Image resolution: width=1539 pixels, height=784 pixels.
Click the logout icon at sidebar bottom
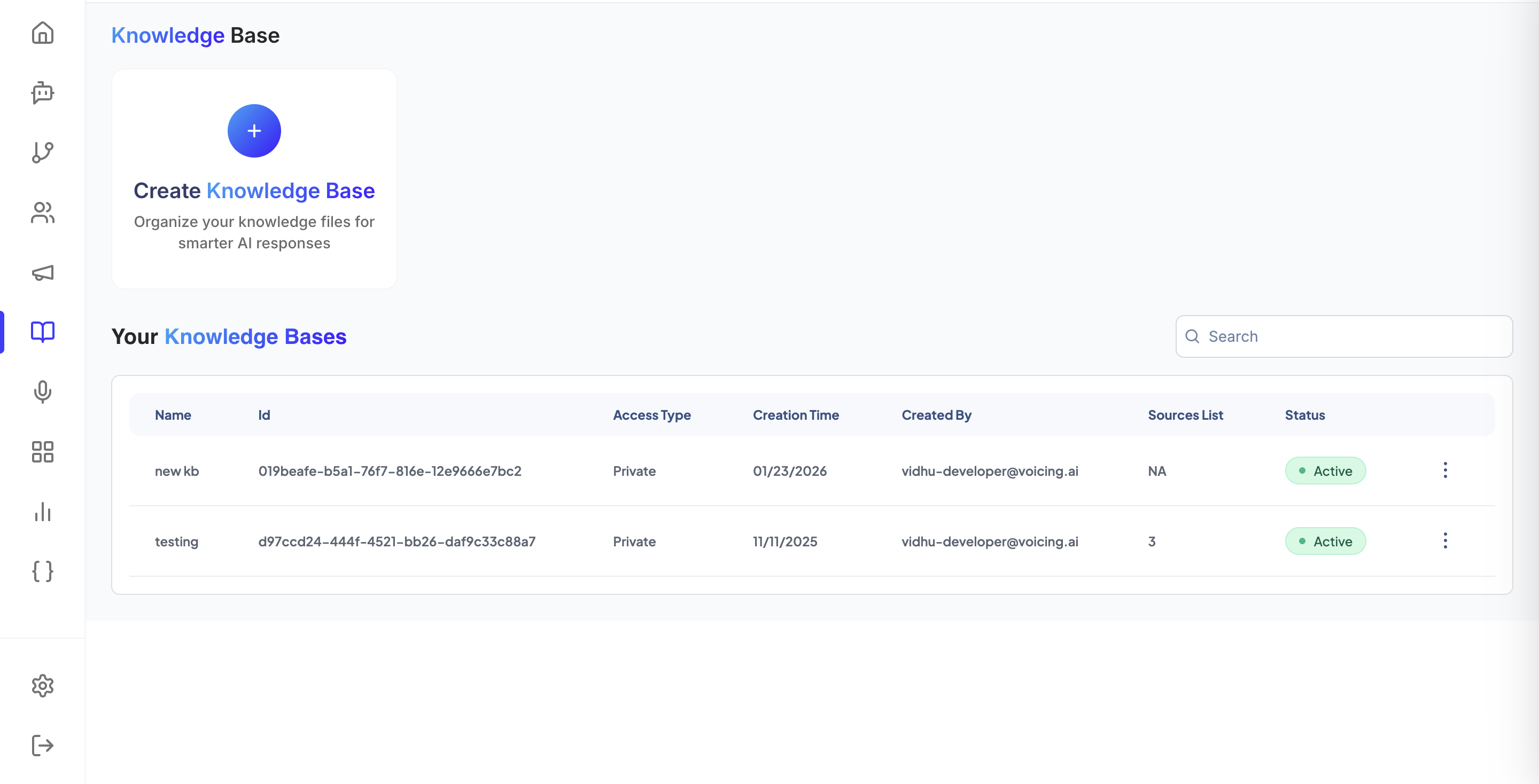point(42,744)
